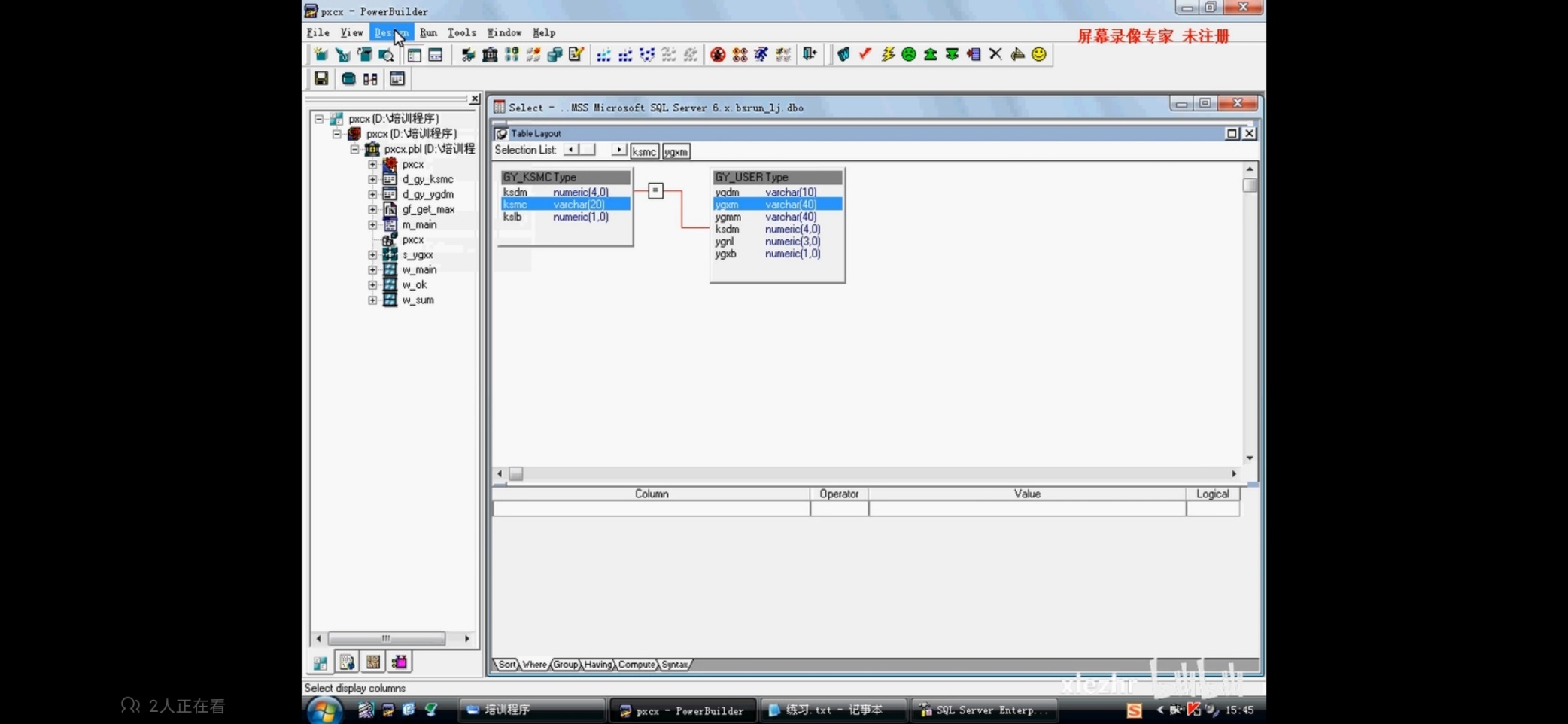Open the SQL Server Enterprise taskbar button
This screenshot has height=724, width=1568.
point(984,710)
